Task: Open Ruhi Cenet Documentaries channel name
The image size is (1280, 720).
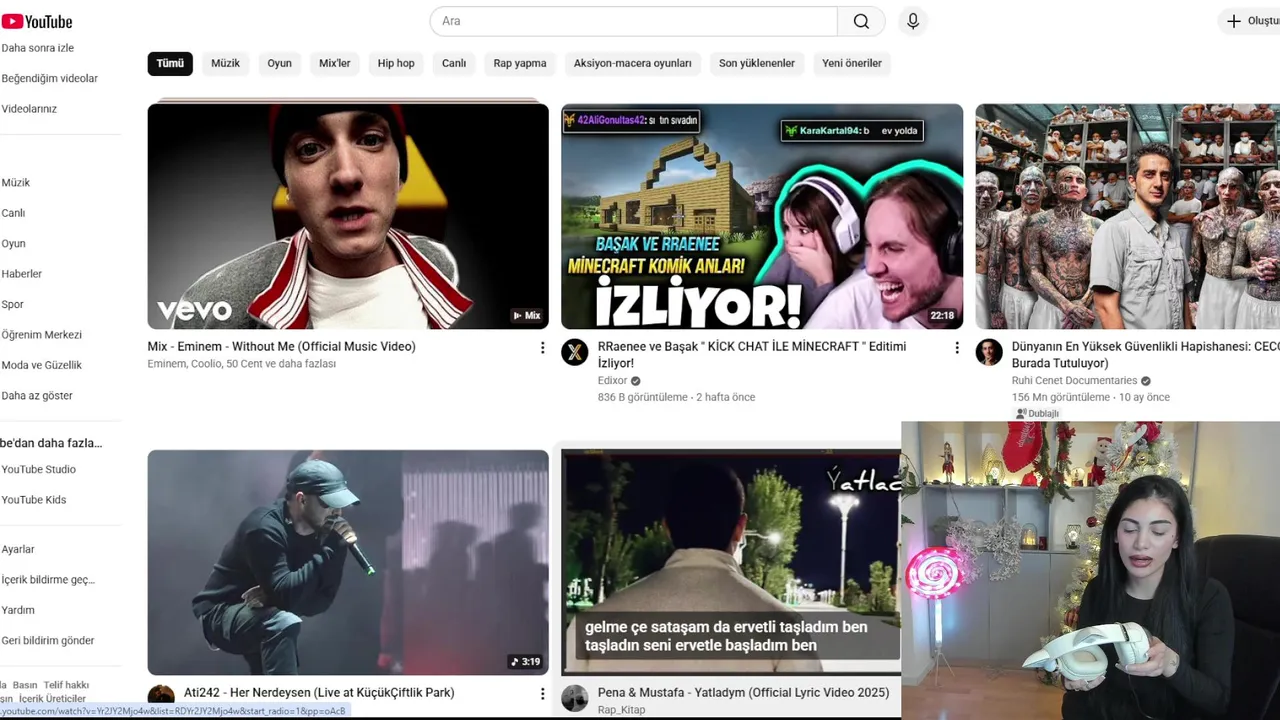Action: pyautogui.click(x=1074, y=381)
